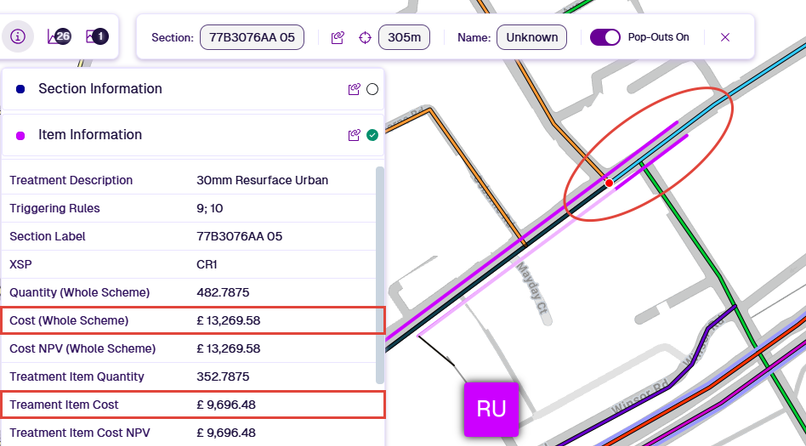
Task: Click the red point marker on map
Action: 609,183
